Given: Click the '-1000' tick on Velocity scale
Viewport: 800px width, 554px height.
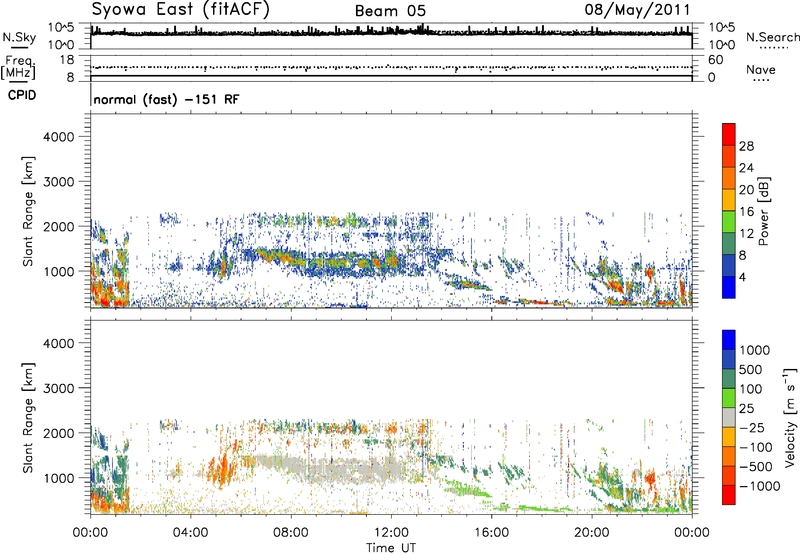Looking at the screenshot, I should (x=759, y=486).
